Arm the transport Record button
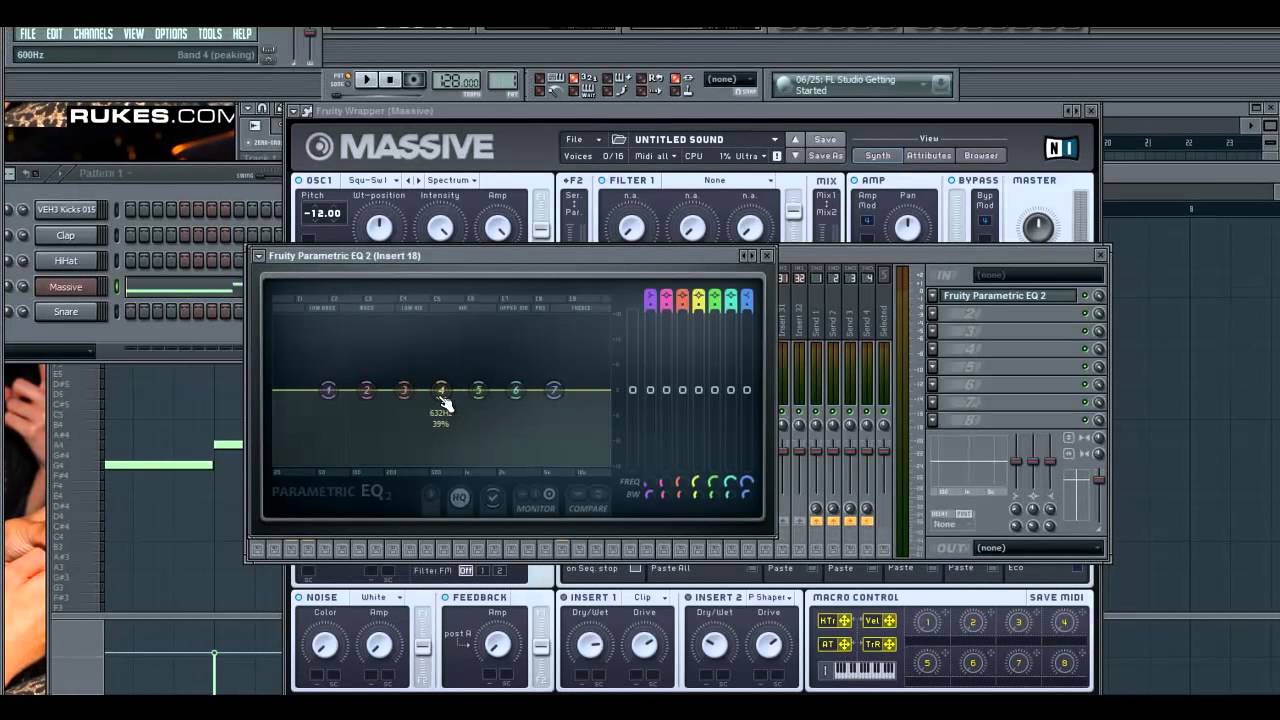 [x=414, y=80]
